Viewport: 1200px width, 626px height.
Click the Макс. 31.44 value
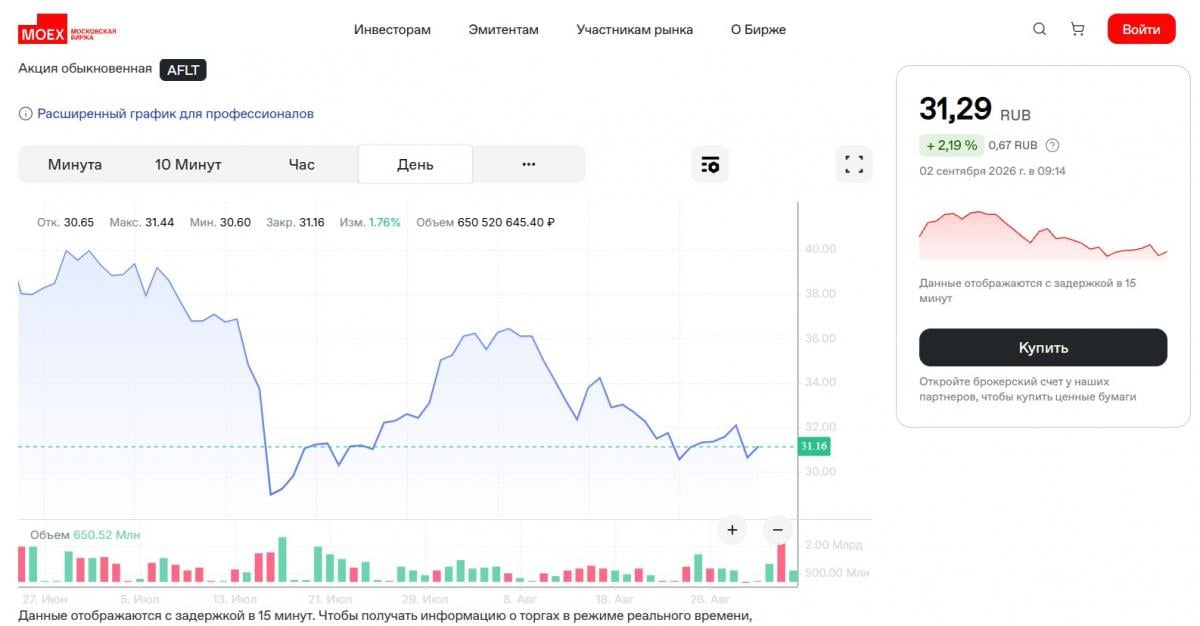[x=142, y=222]
